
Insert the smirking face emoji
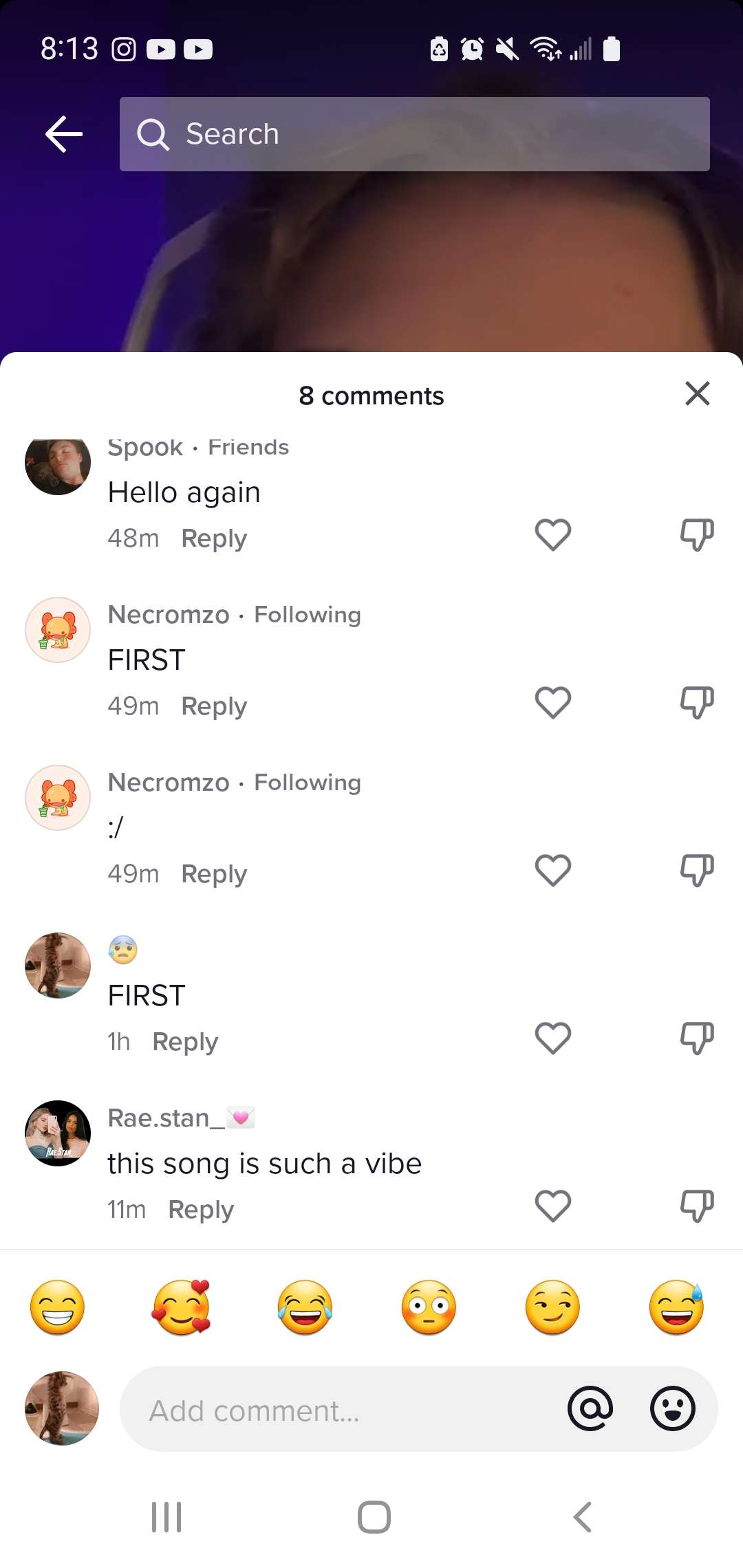tap(552, 1307)
